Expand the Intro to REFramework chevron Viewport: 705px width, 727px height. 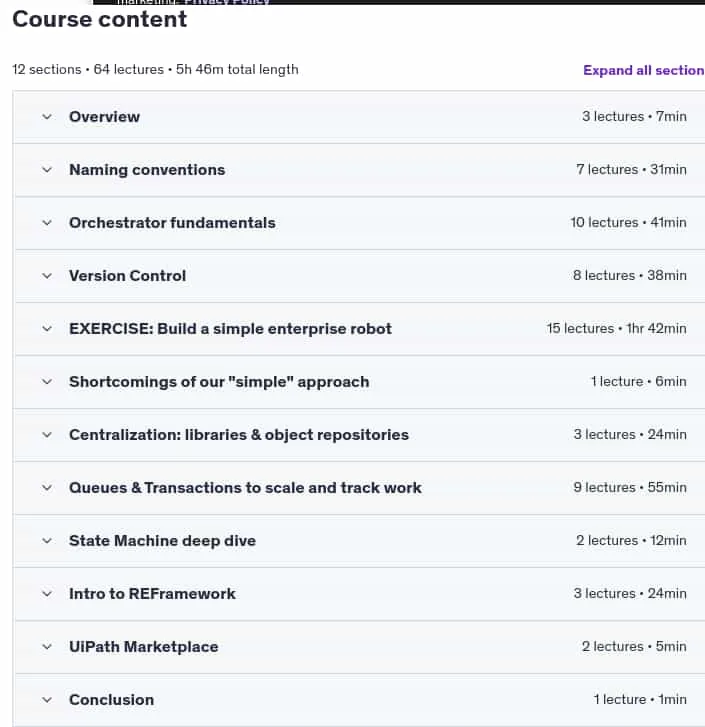pos(47,593)
